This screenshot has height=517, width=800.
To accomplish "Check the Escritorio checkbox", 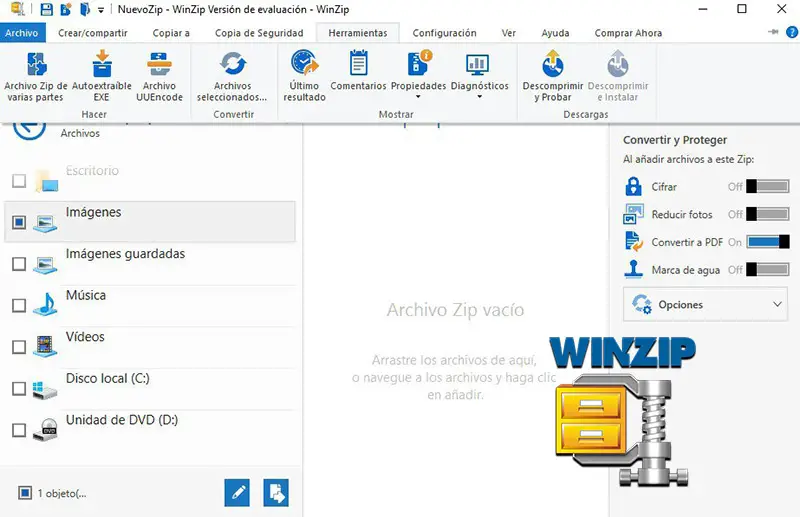I will tap(19, 181).
